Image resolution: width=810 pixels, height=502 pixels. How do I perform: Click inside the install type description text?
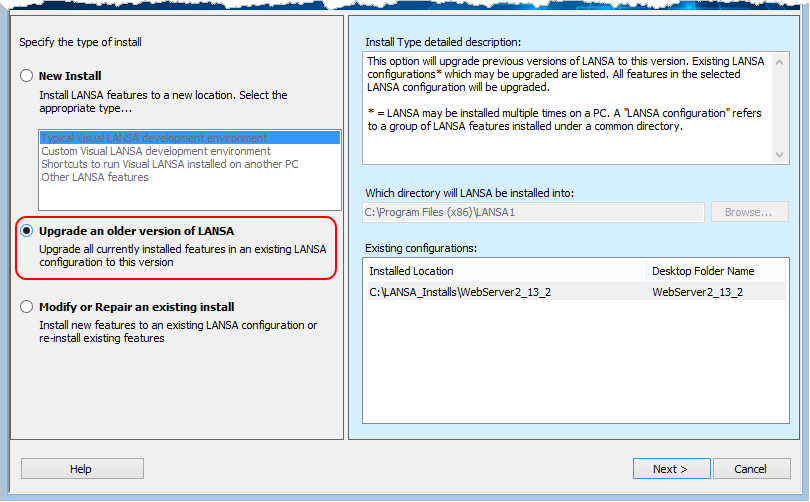tap(567, 108)
